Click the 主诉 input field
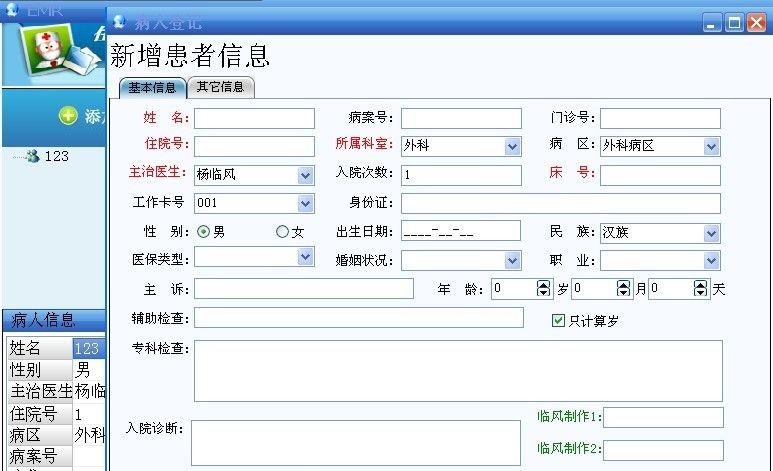773x471 pixels. [304, 289]
